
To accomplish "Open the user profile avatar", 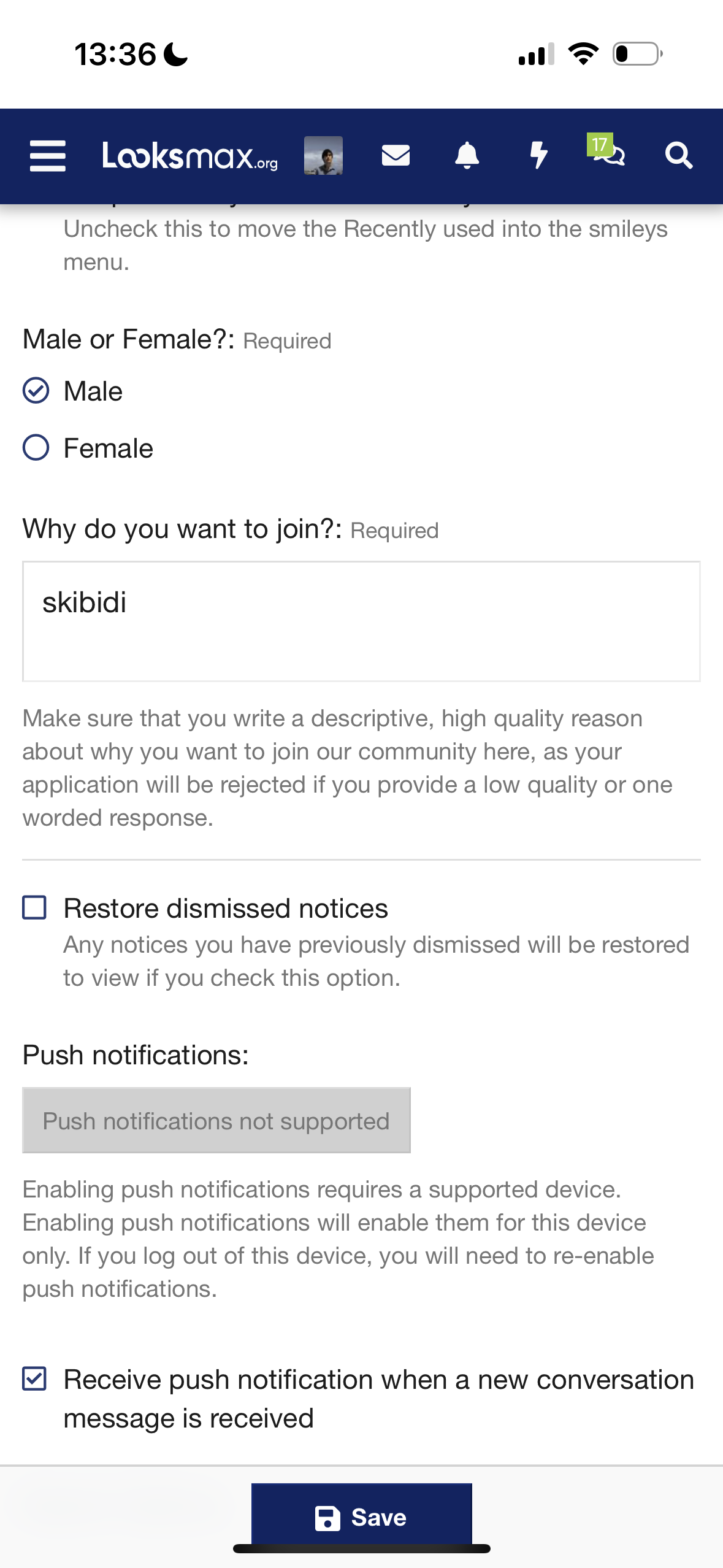I will [323, 156].
